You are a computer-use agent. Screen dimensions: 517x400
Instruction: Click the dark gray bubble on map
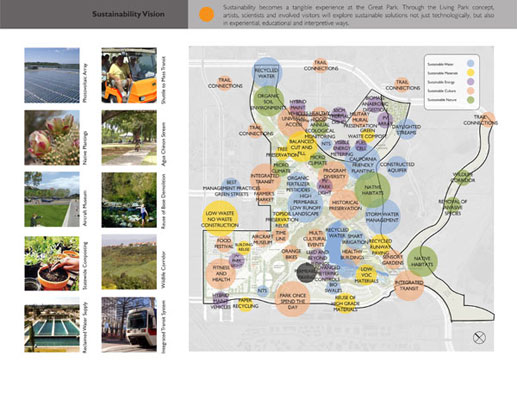coord(306,273)
